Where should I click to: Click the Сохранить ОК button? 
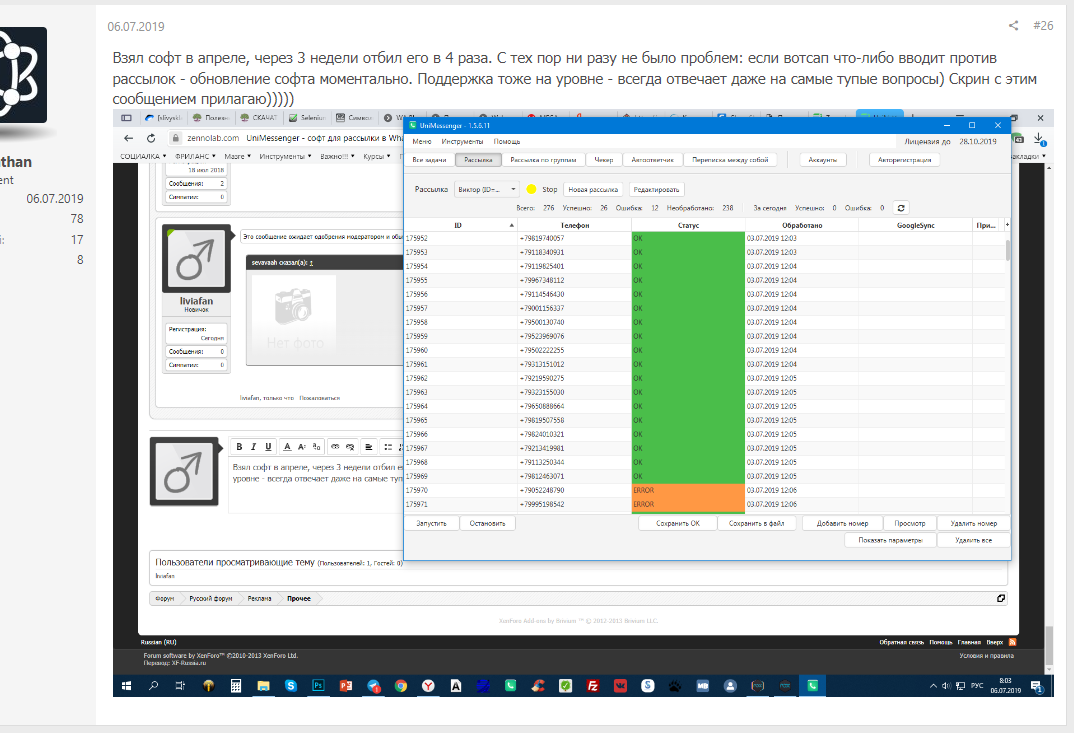tap(677, 523)
